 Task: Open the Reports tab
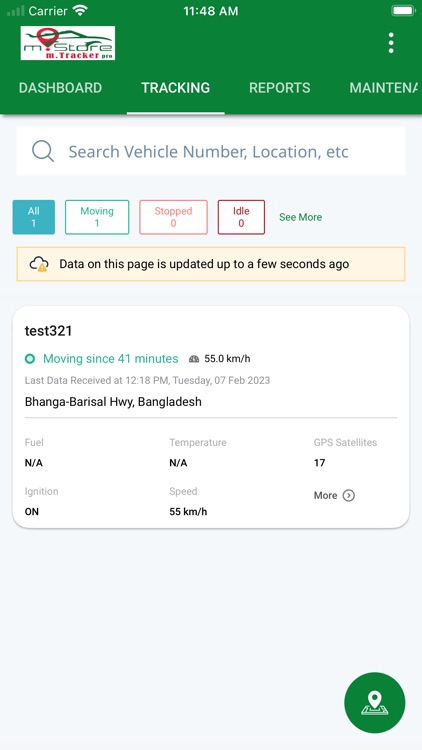[x=279, y=88]
